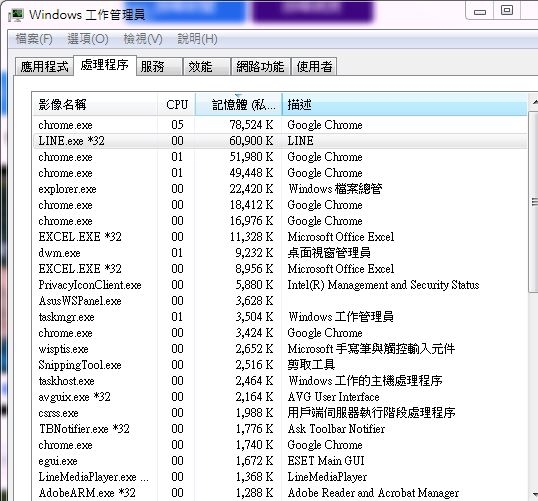Open the 檔案(F) menu
The image size is (538, 501).
(x=34, y=39)
